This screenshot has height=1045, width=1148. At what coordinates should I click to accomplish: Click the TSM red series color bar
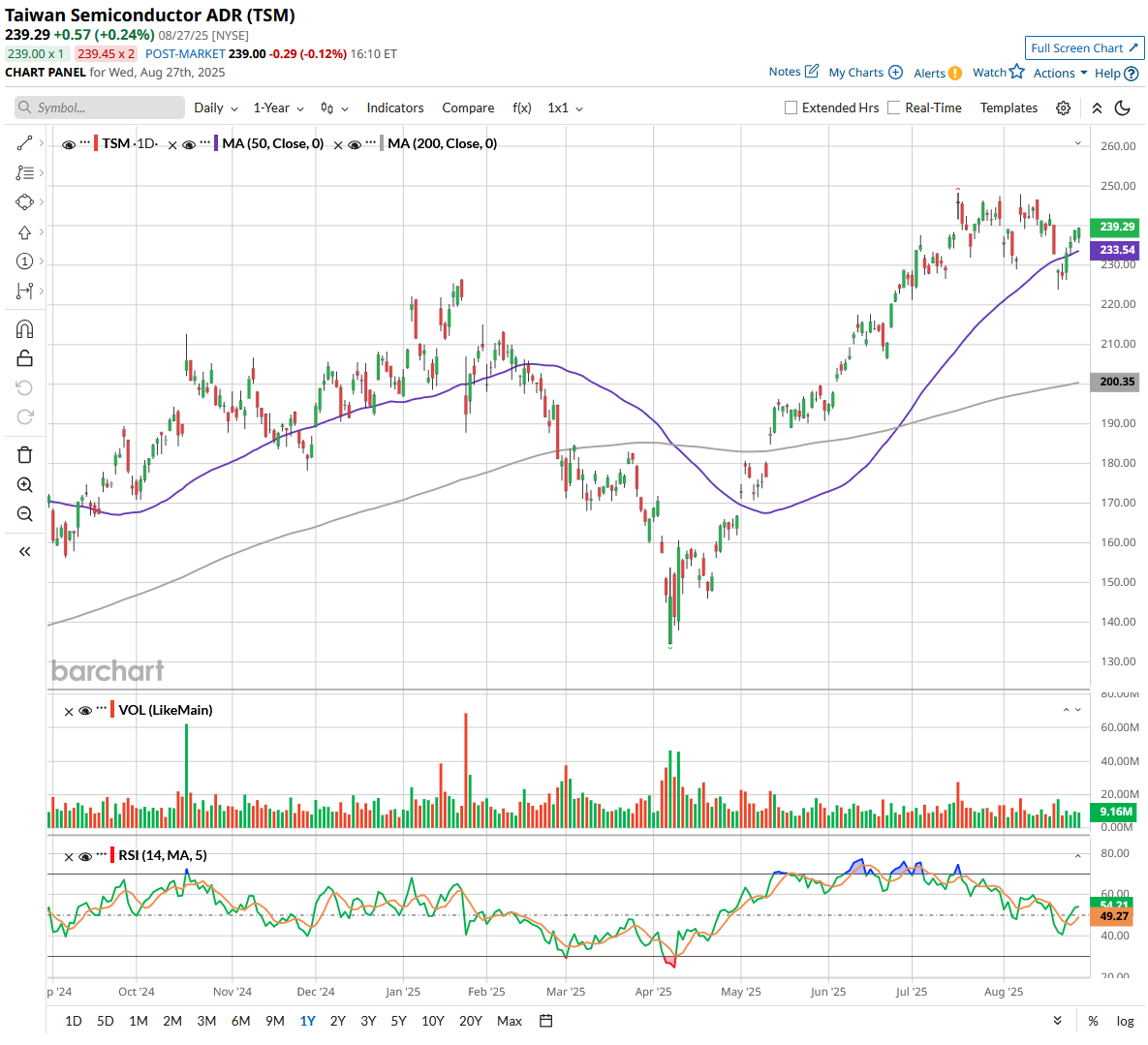pos(96,143)
